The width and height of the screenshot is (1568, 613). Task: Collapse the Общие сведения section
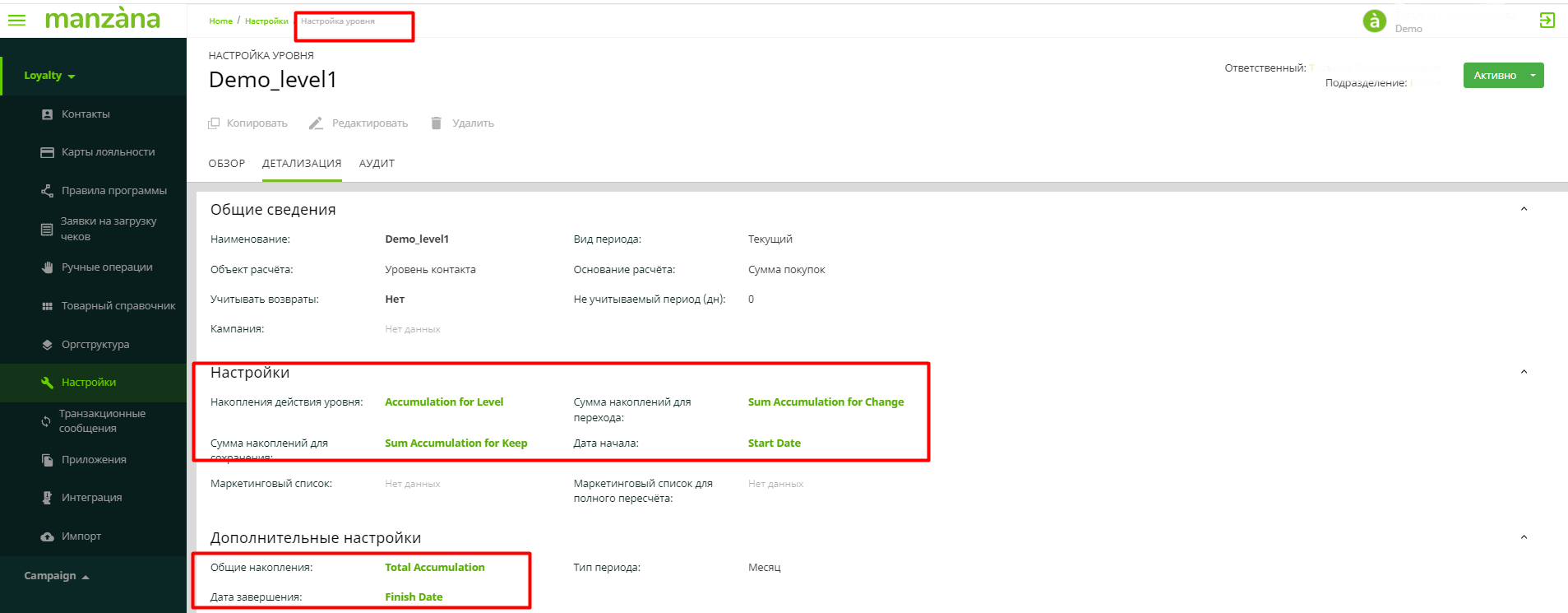(1524, 209)
